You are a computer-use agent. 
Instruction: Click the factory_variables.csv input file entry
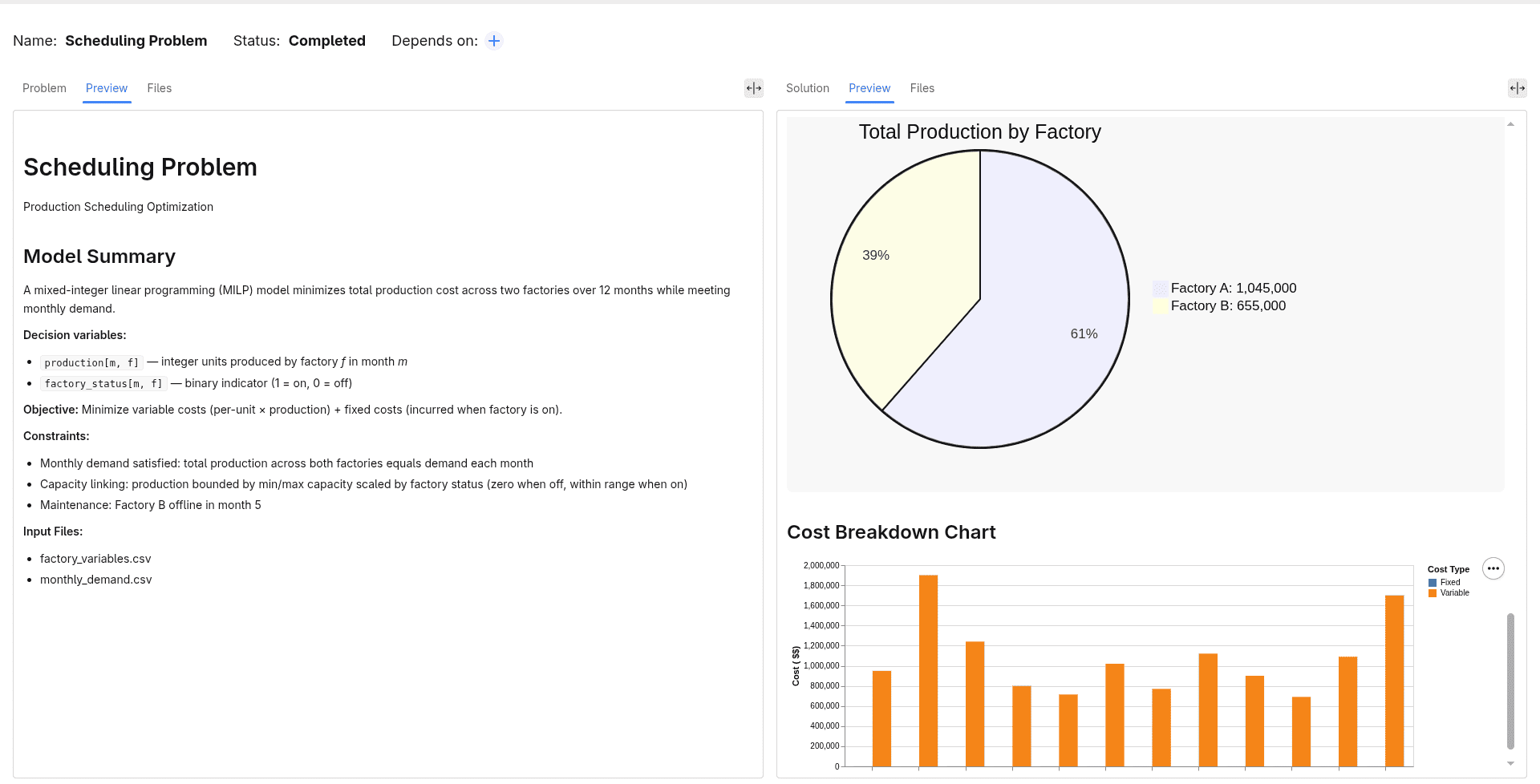95,559
